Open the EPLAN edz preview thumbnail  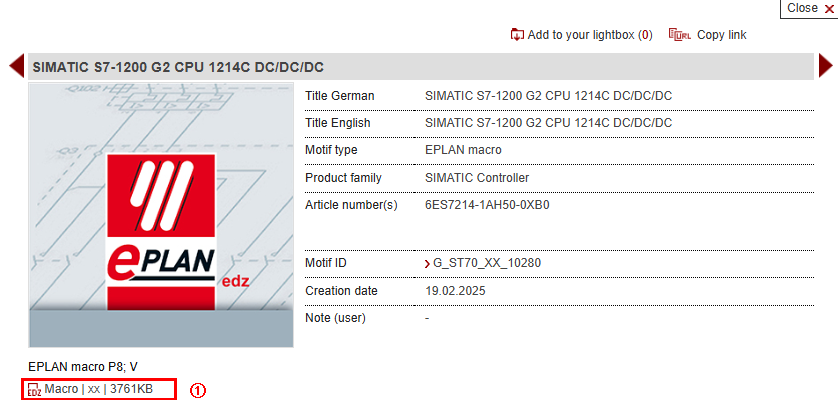point(161,215)
